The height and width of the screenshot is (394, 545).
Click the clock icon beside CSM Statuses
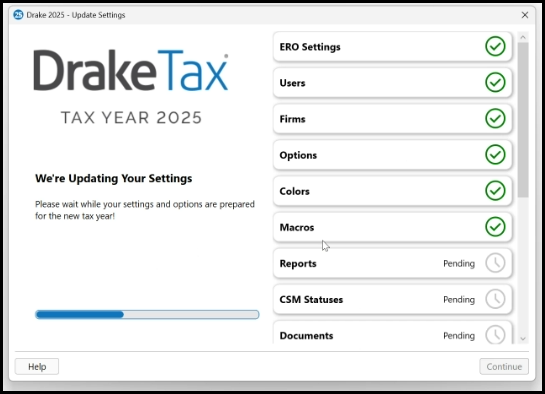[495, 299]
